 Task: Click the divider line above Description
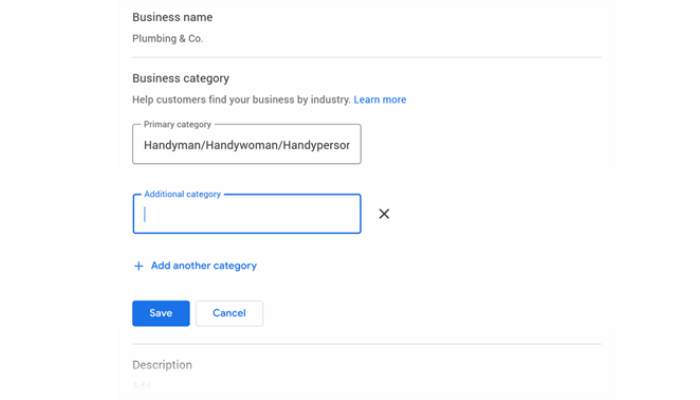click(367, 345)
